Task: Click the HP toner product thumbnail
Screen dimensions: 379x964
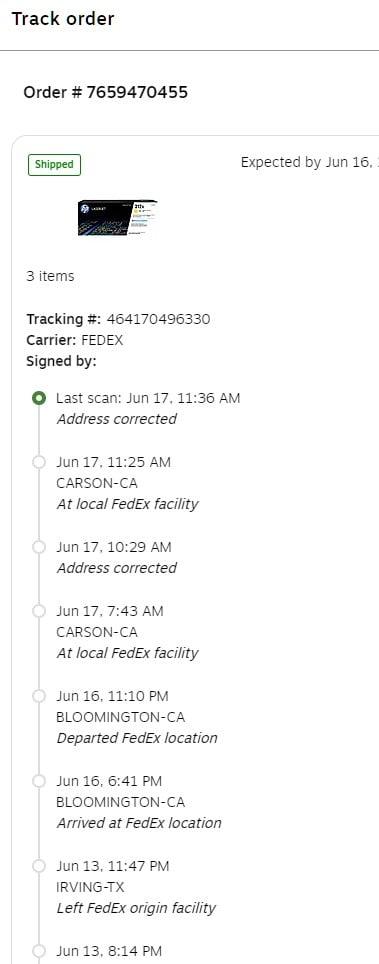Action: tap(118, 218)
